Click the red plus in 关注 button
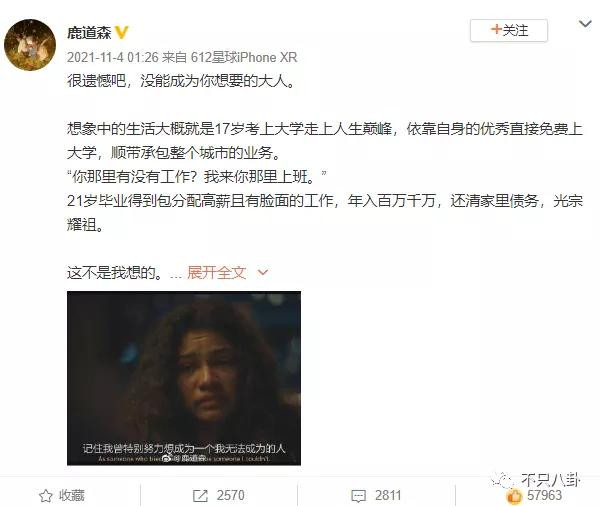This screenshot has height=506, width=600. (x=496, y=29)
